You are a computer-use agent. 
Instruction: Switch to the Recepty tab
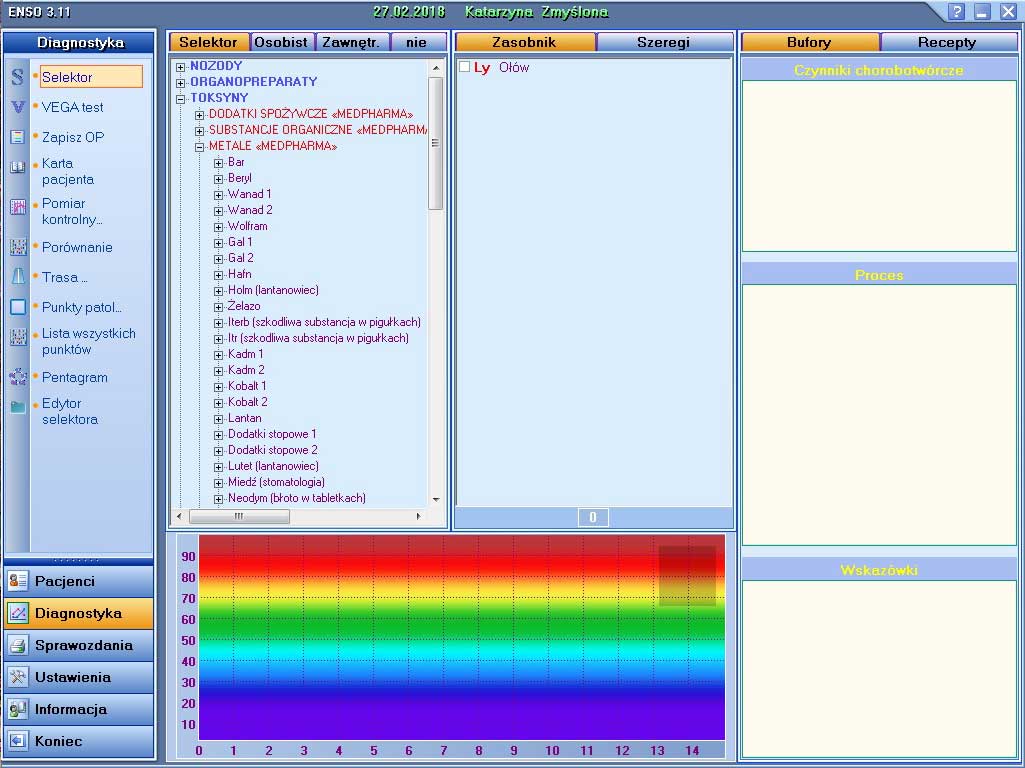(x=946, y=42)
